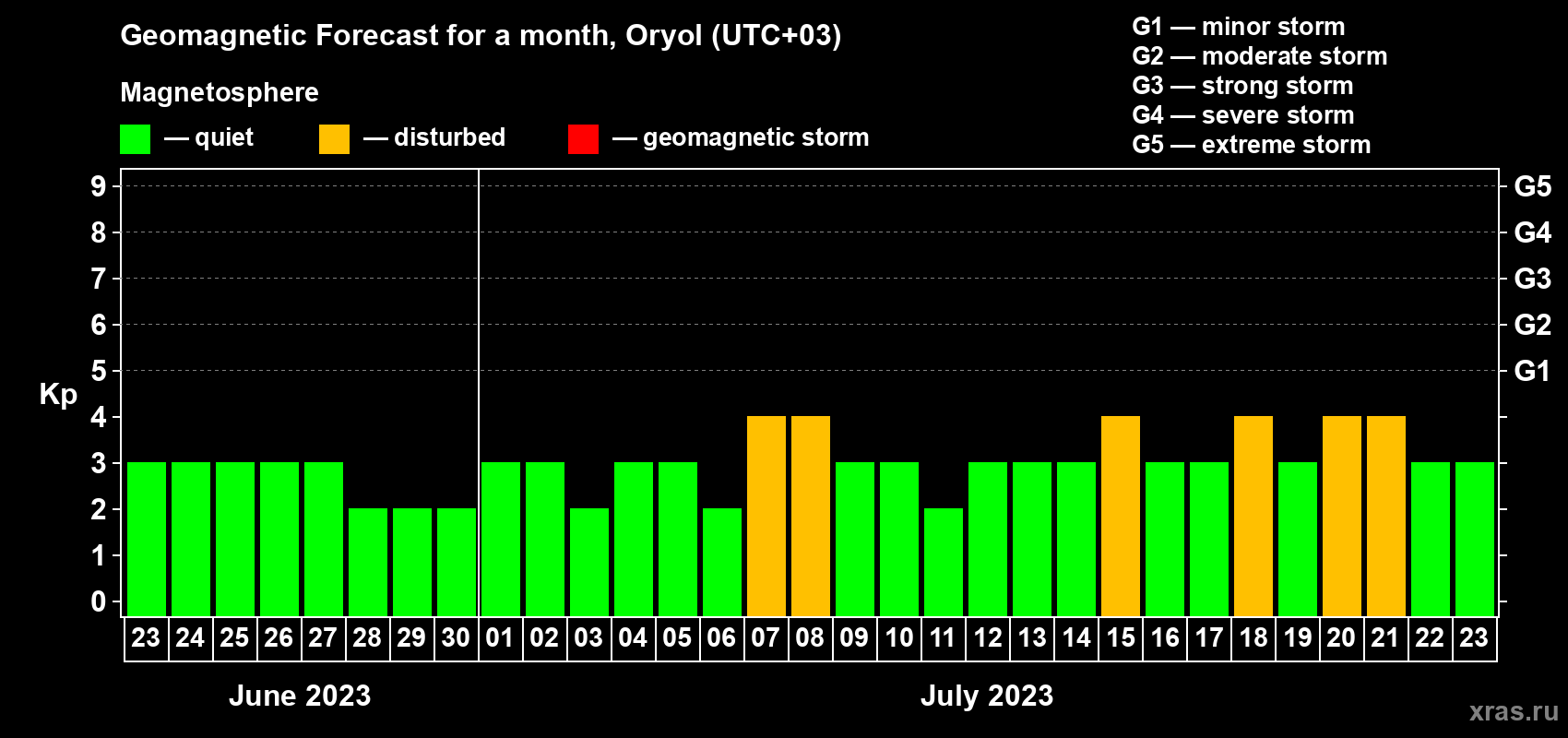The image size is (1568, 738).
Task: Click the 'Magnetosphere' heading
Action: click(x=220, y=92)
